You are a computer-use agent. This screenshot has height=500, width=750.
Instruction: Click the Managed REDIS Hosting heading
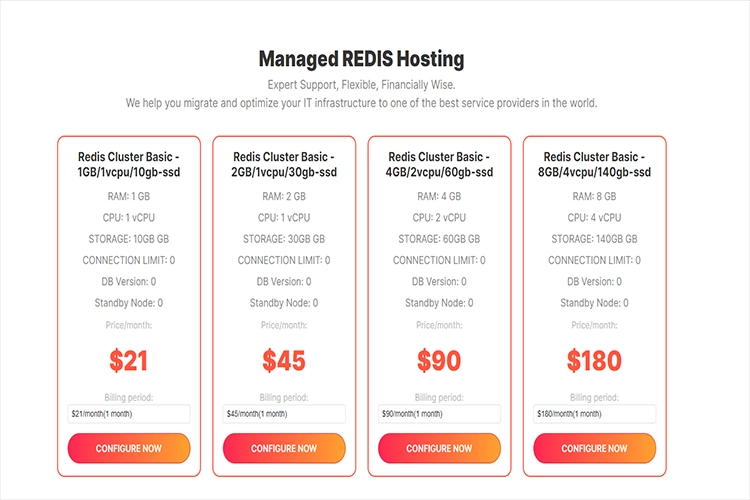pos(361,59)
